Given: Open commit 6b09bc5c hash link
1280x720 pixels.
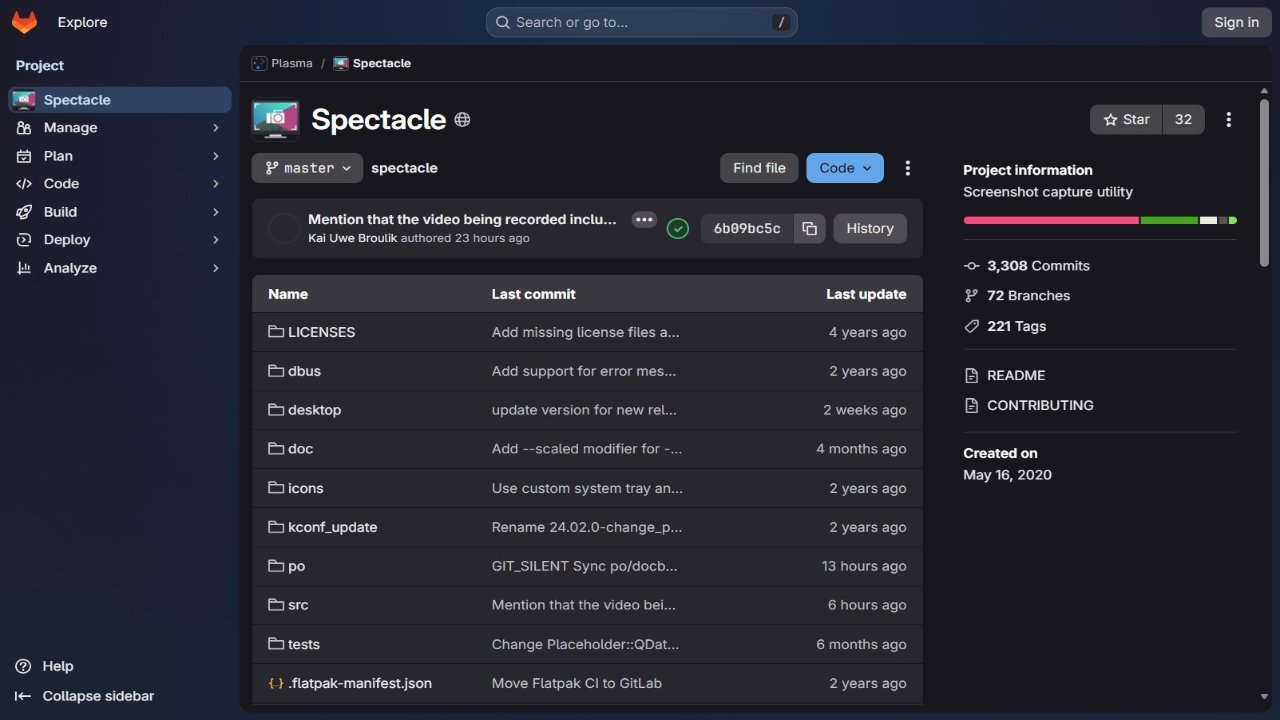Looking at the screenshot, I should [x=747, y=228].
